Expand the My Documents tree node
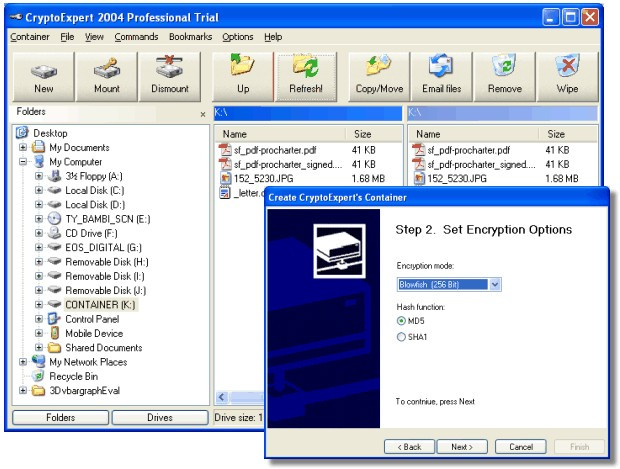620x469 pixels. (x=23, y=147)
